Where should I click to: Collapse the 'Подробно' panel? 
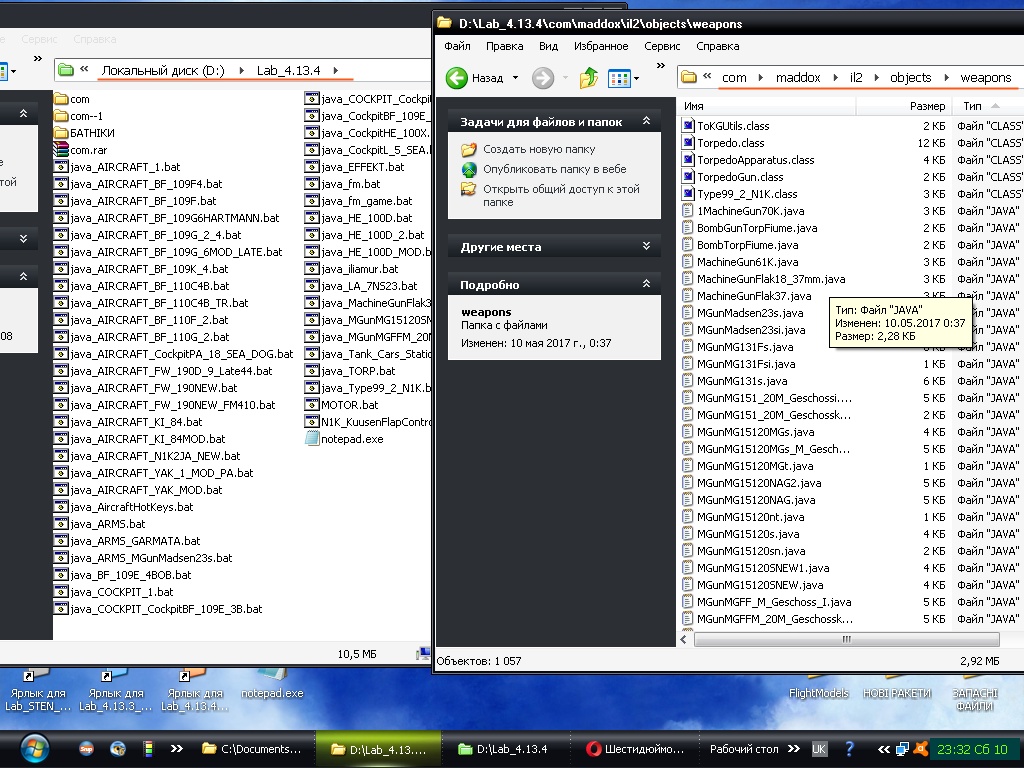[646, 283]
